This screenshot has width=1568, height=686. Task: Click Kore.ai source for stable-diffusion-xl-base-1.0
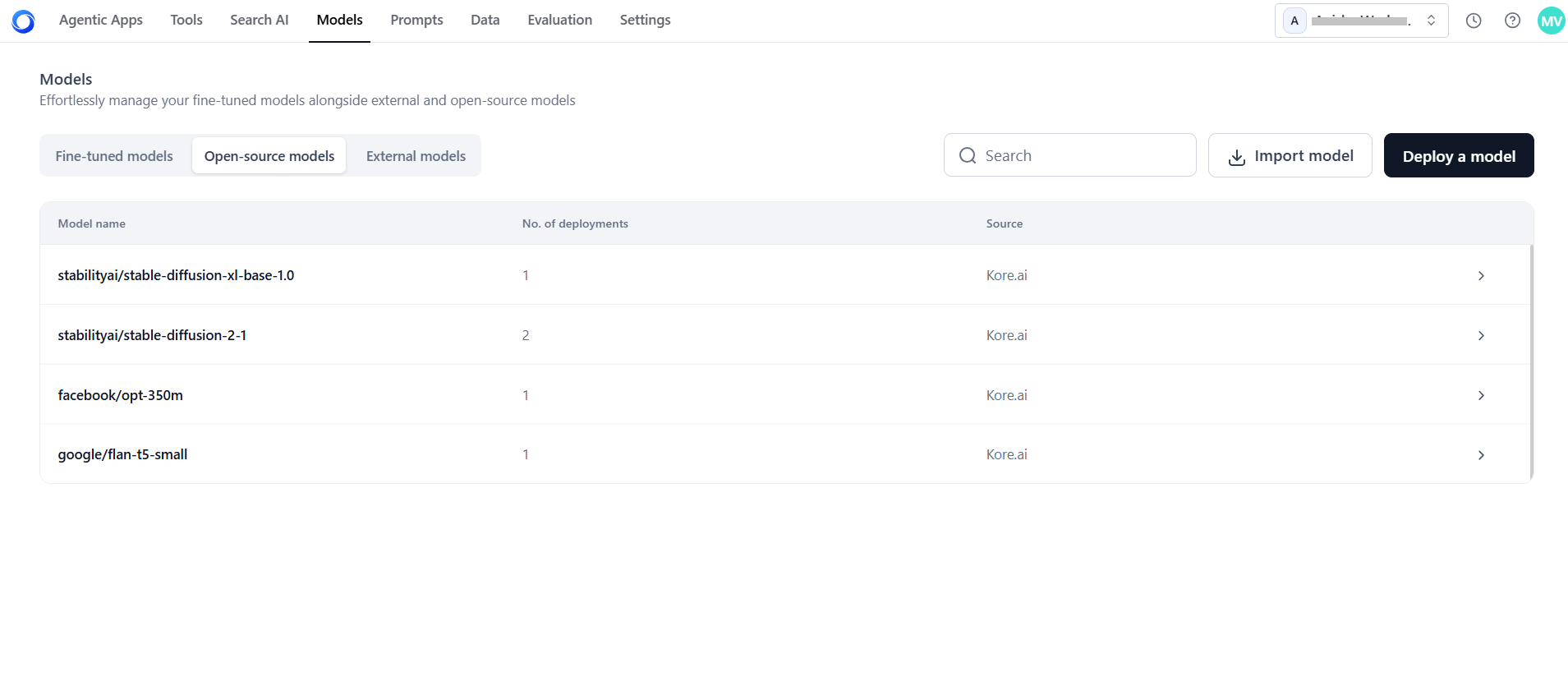click(x=1006, y=275)
